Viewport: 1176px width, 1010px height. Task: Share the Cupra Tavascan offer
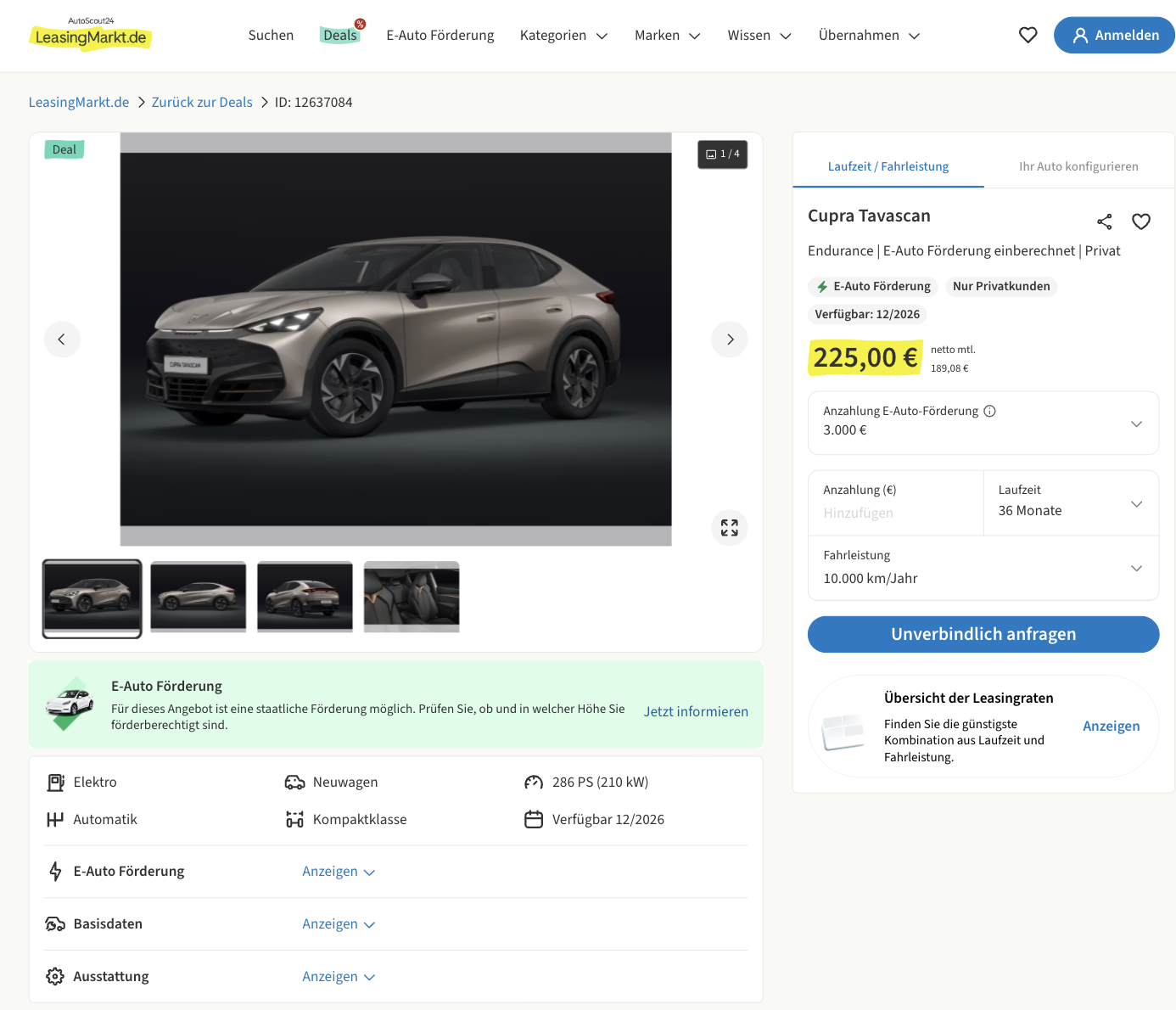coord(1104,222)
